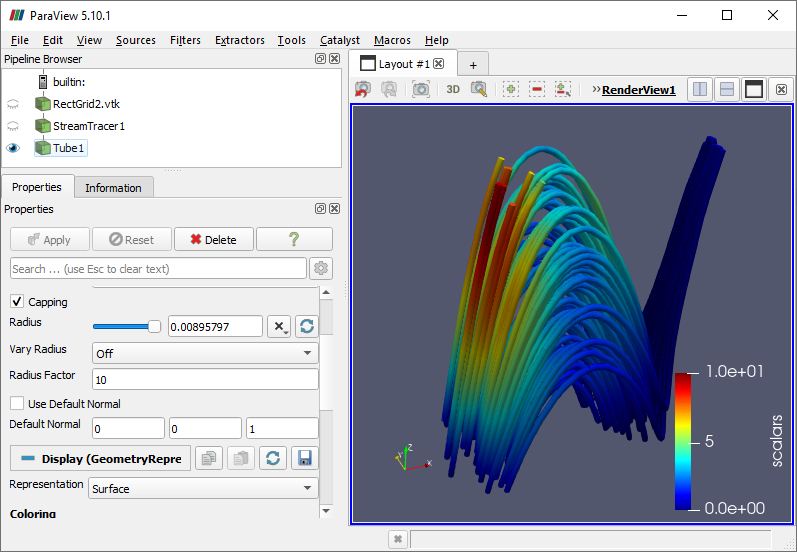797x552 pixels.
Task: Split RenderView1 horizontally
Action: [x=701, y=89]
